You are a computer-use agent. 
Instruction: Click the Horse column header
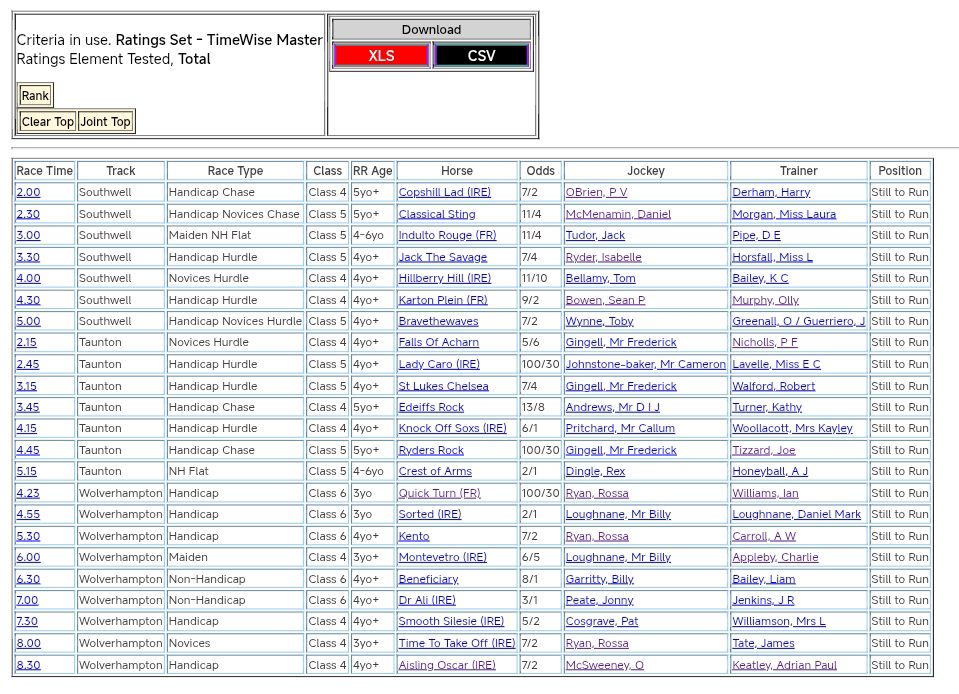(457, 171)
